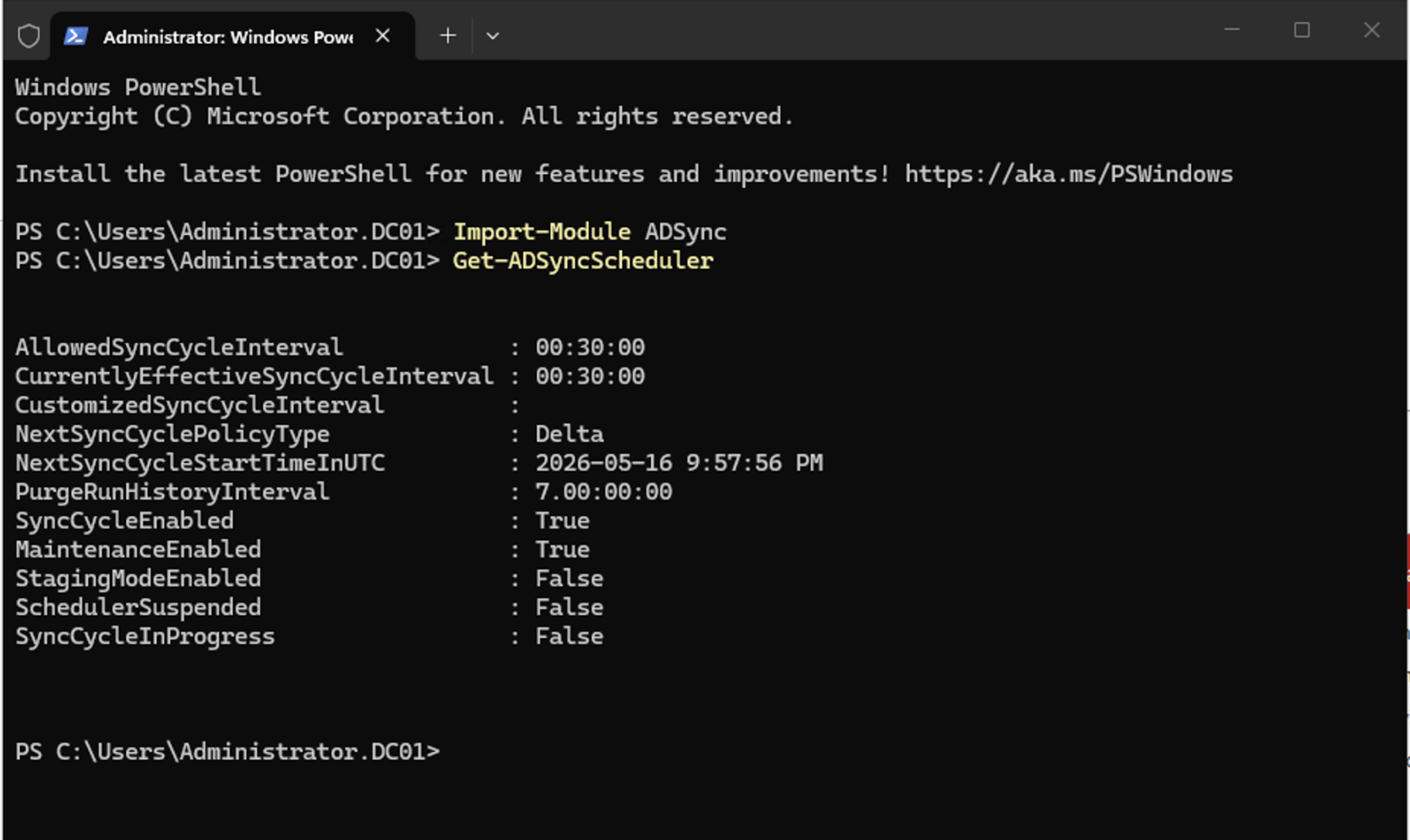Select the PowerShell icon on the tab

click(76, 35)
